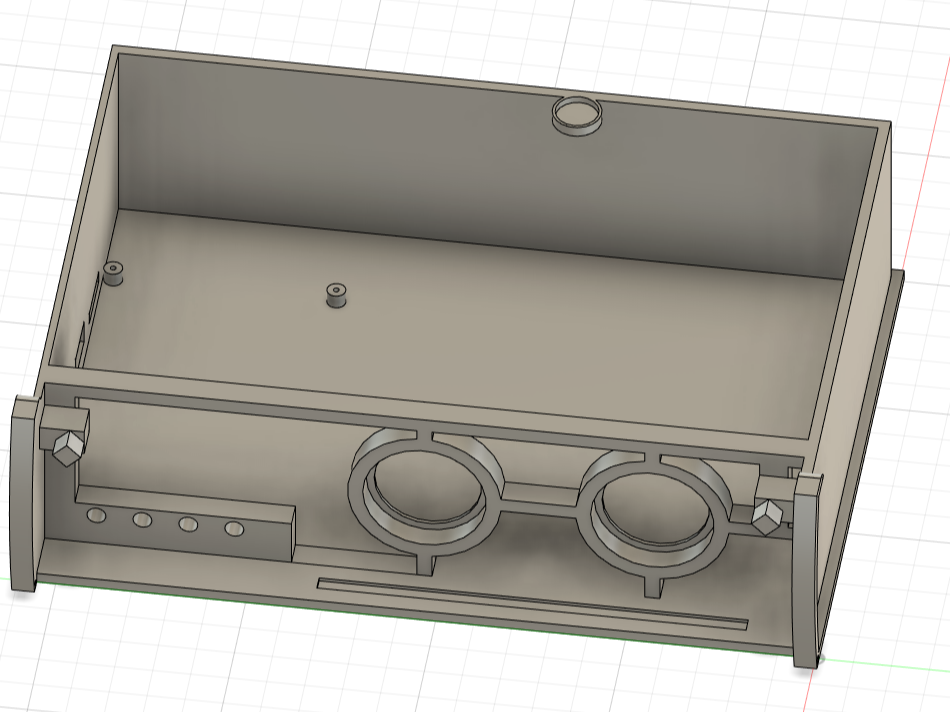Screen dimensions: 950x712
Task: Select the standoff post in the middle of the floor
Action: pyautogui.click(x=336, y=294)
